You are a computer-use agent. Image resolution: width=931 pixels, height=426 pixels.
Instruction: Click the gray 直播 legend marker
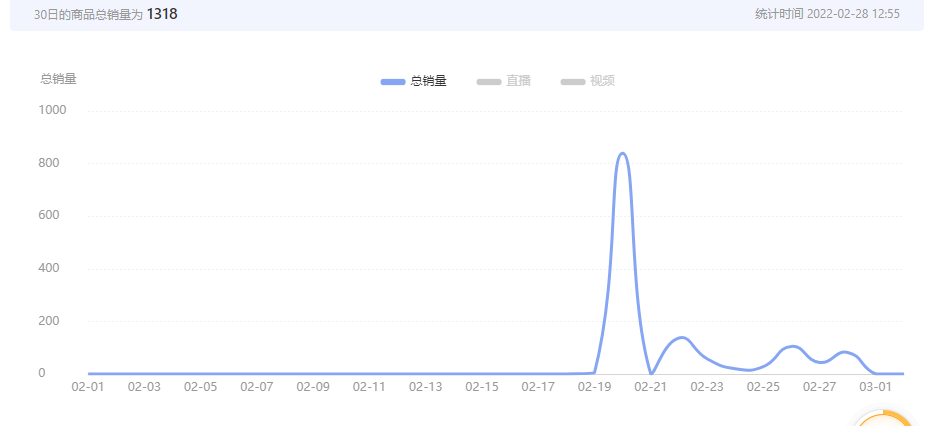489,81
